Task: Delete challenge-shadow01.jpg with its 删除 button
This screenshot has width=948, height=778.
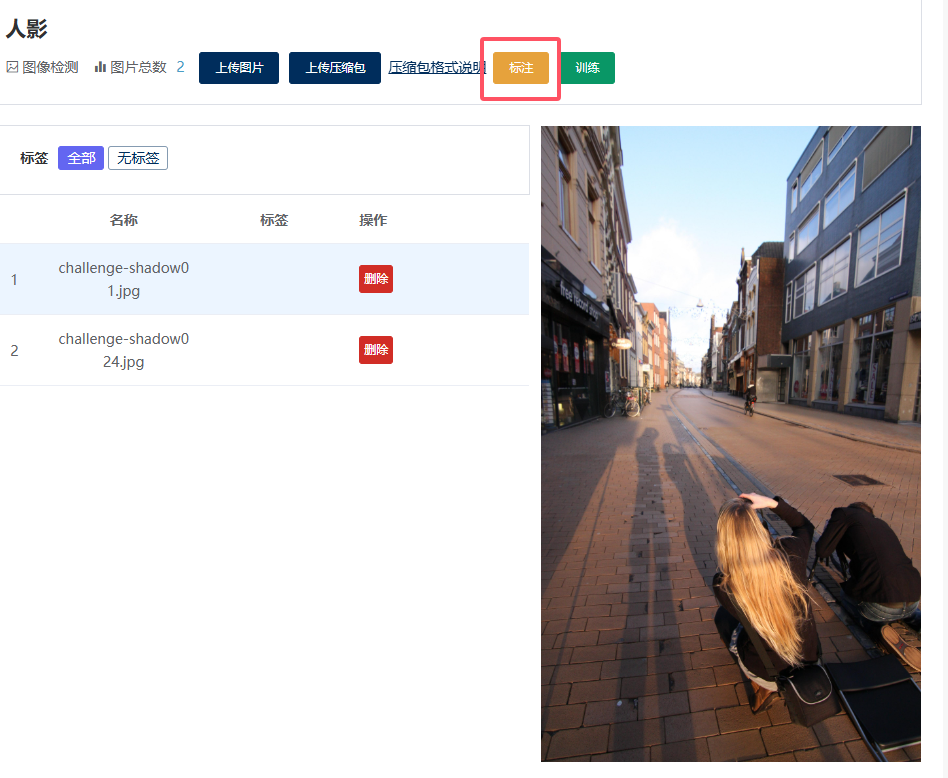Action: coord(376,279)
